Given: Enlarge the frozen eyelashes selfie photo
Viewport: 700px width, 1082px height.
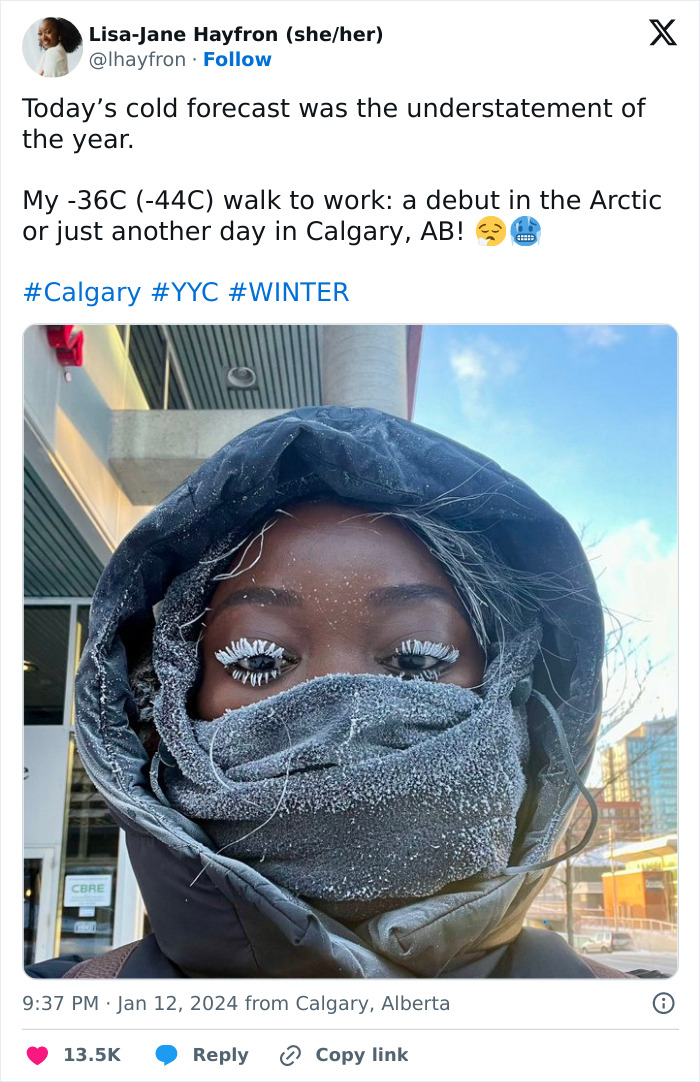Looking at the screenshot, I should tap(351, 651).
